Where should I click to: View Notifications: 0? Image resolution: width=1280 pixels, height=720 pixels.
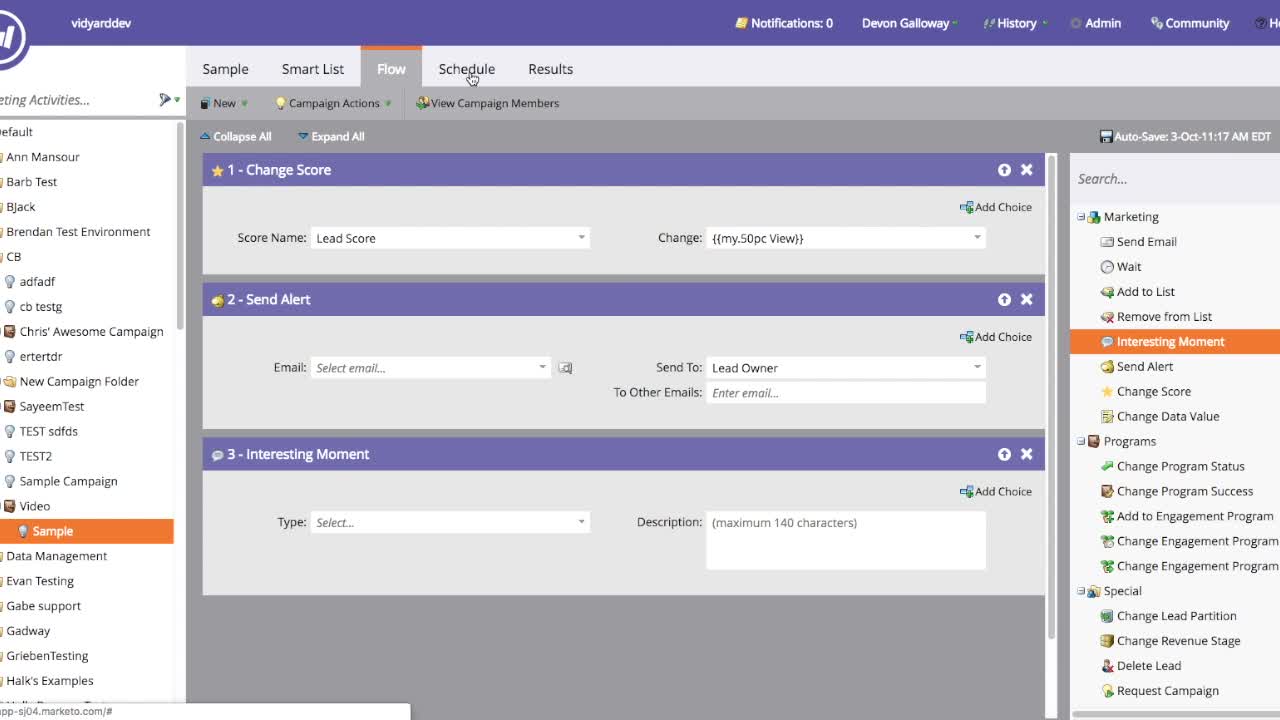[x=784, y=23]
